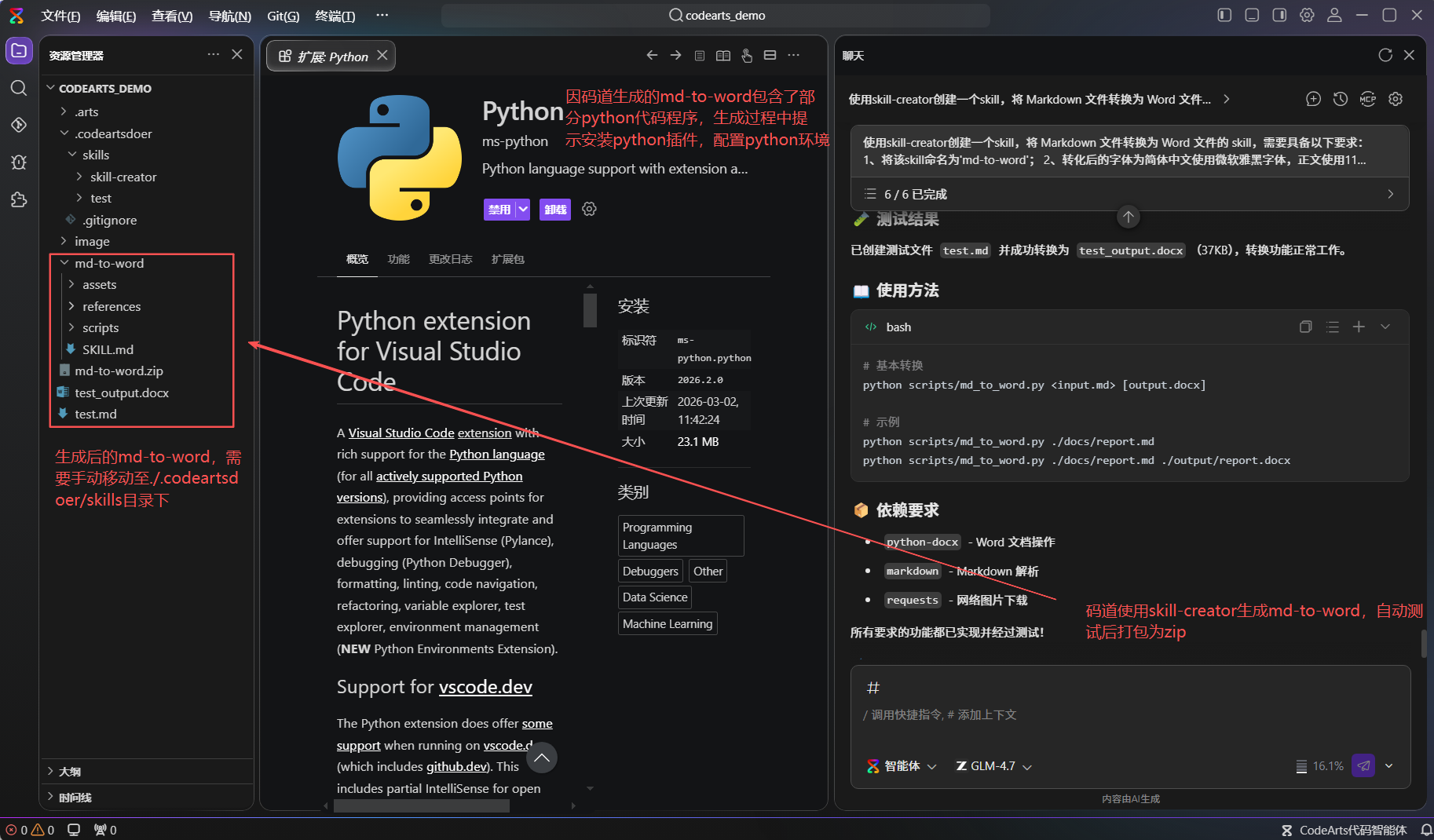Click the Data Science category tag

click(x=655, y=597)
